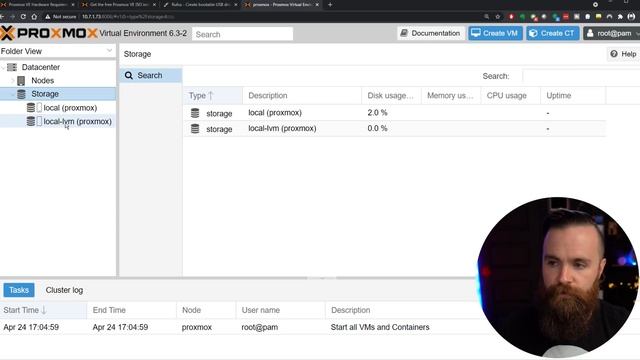Select Nodes in the tree
Image resolution: width=640 pixels, height=360 pixels.
[x=42, y=80]
